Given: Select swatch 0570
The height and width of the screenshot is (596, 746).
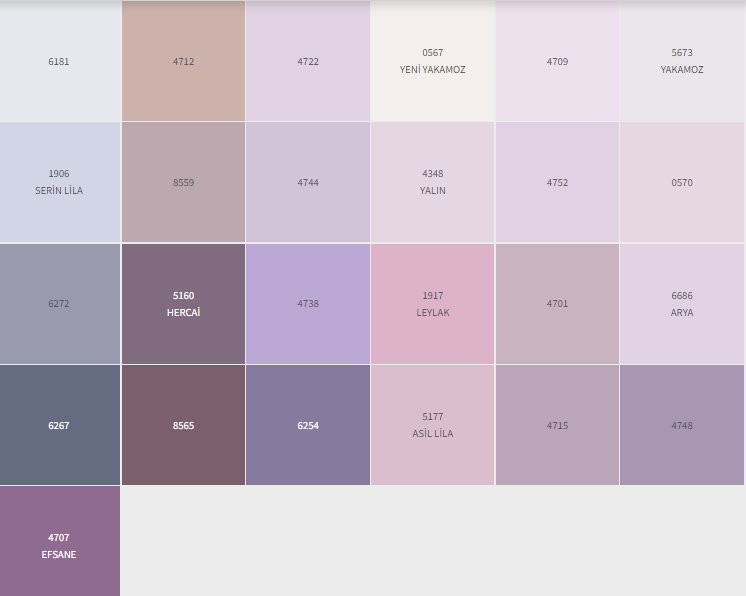Looking at the screenshot, I should pos(682,182).
